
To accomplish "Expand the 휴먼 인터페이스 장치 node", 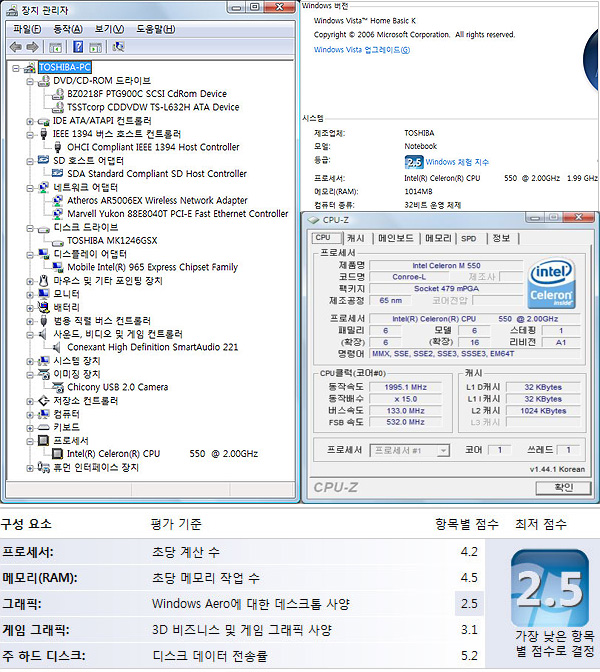I will [30, 468].
